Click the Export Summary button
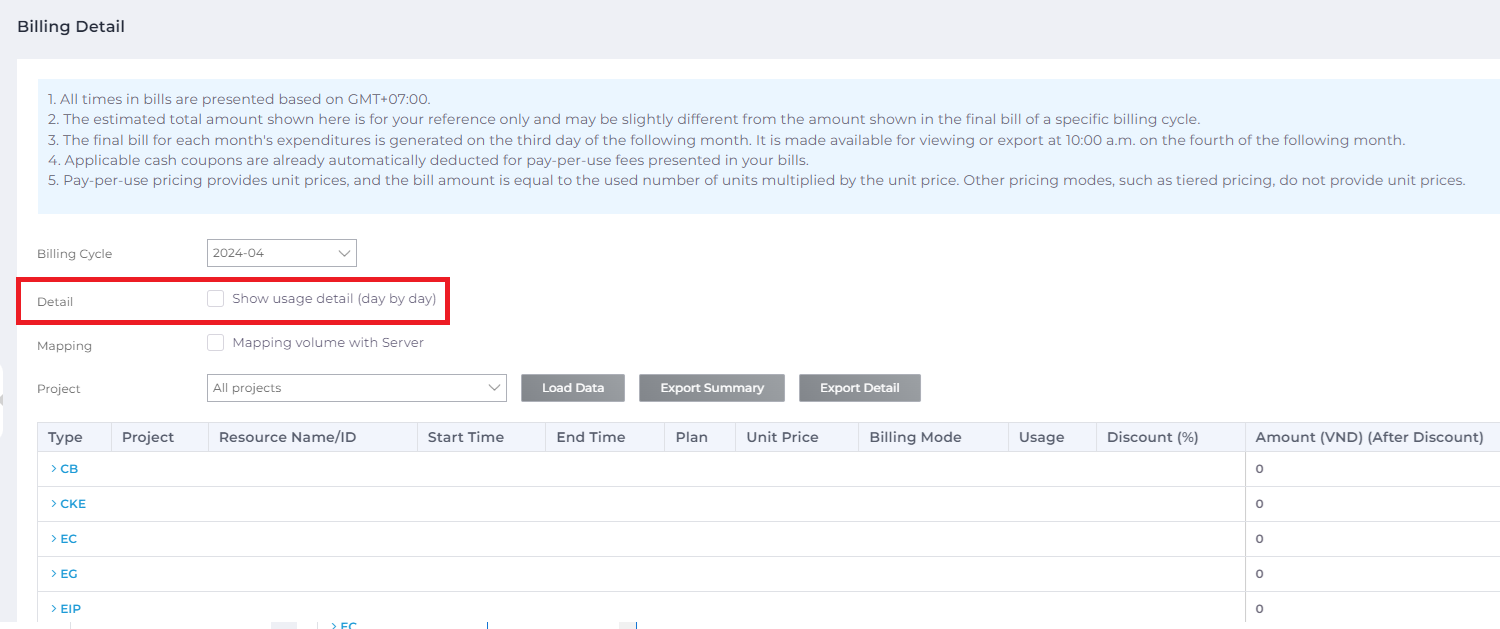1500x629 pixels. coord(712,388)
